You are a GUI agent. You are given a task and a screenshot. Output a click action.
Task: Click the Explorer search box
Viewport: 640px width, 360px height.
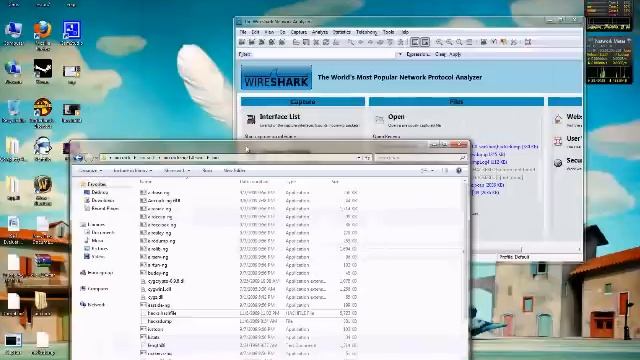pyautogui.click(x=420, y=158)
